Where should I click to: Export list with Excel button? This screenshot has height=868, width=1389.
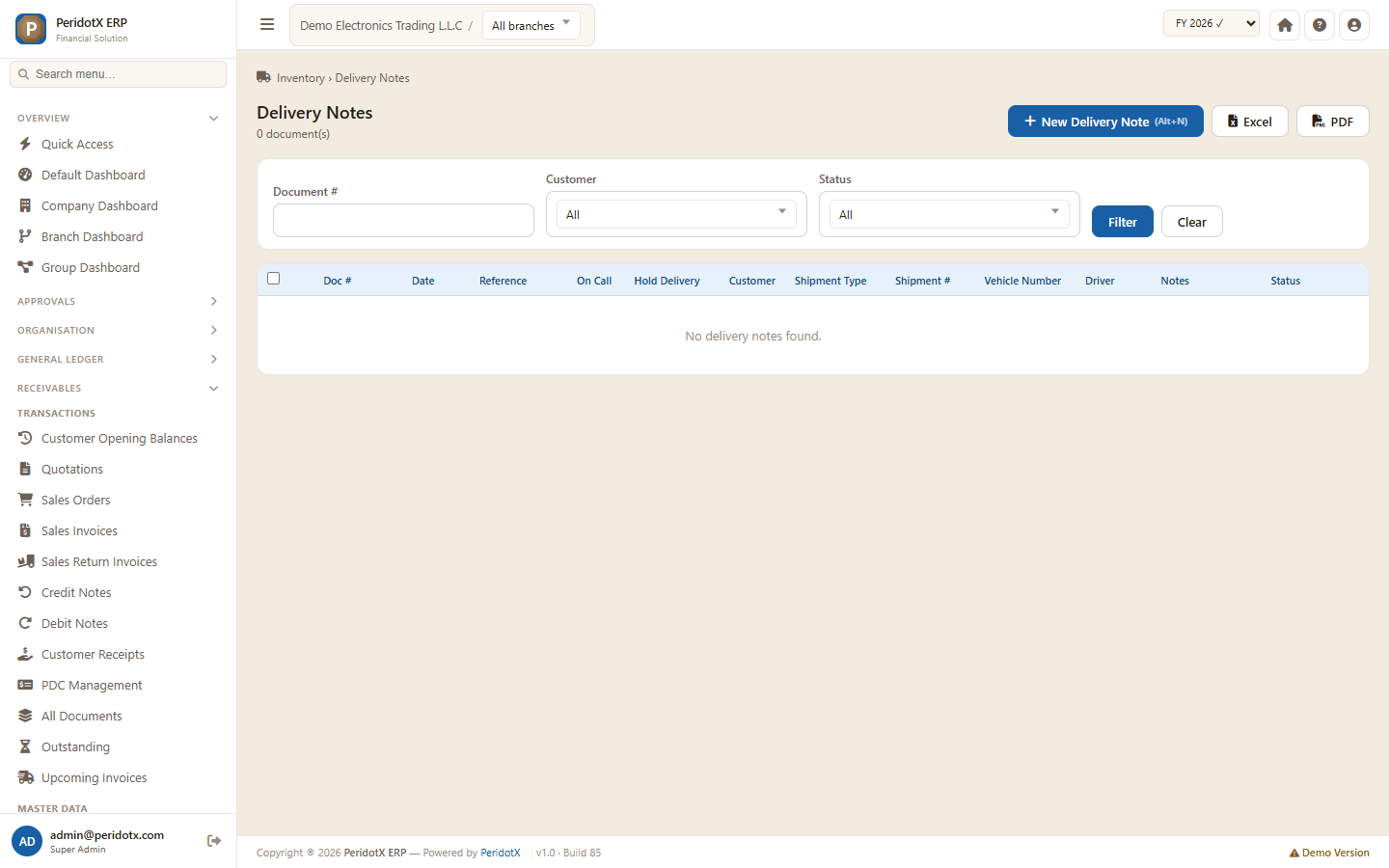click(1250, 122)
